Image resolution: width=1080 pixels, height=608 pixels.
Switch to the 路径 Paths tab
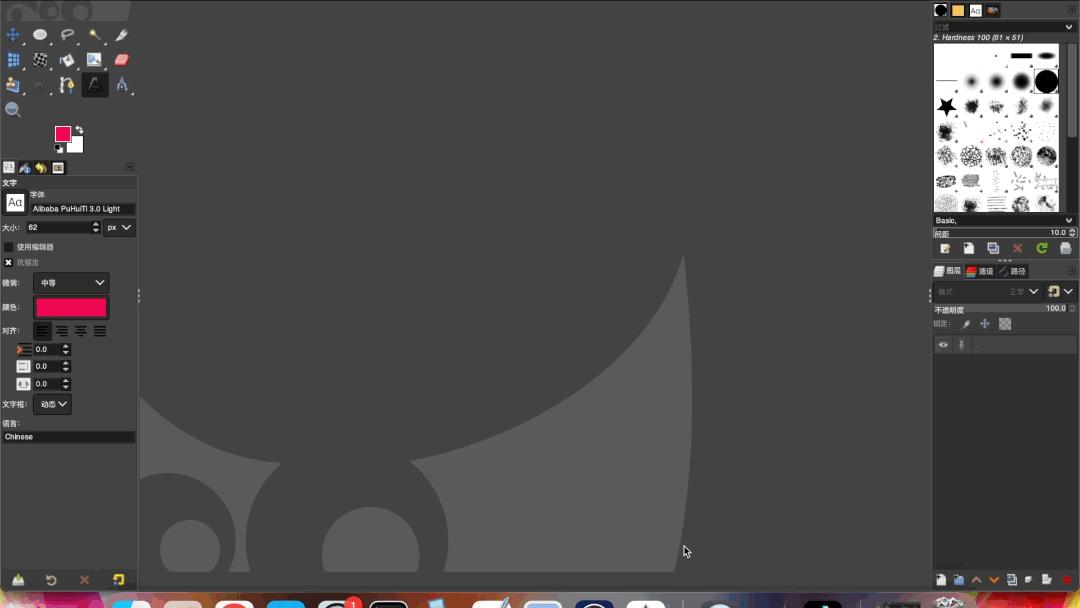pyautogui.click(x=1012, y=271)
